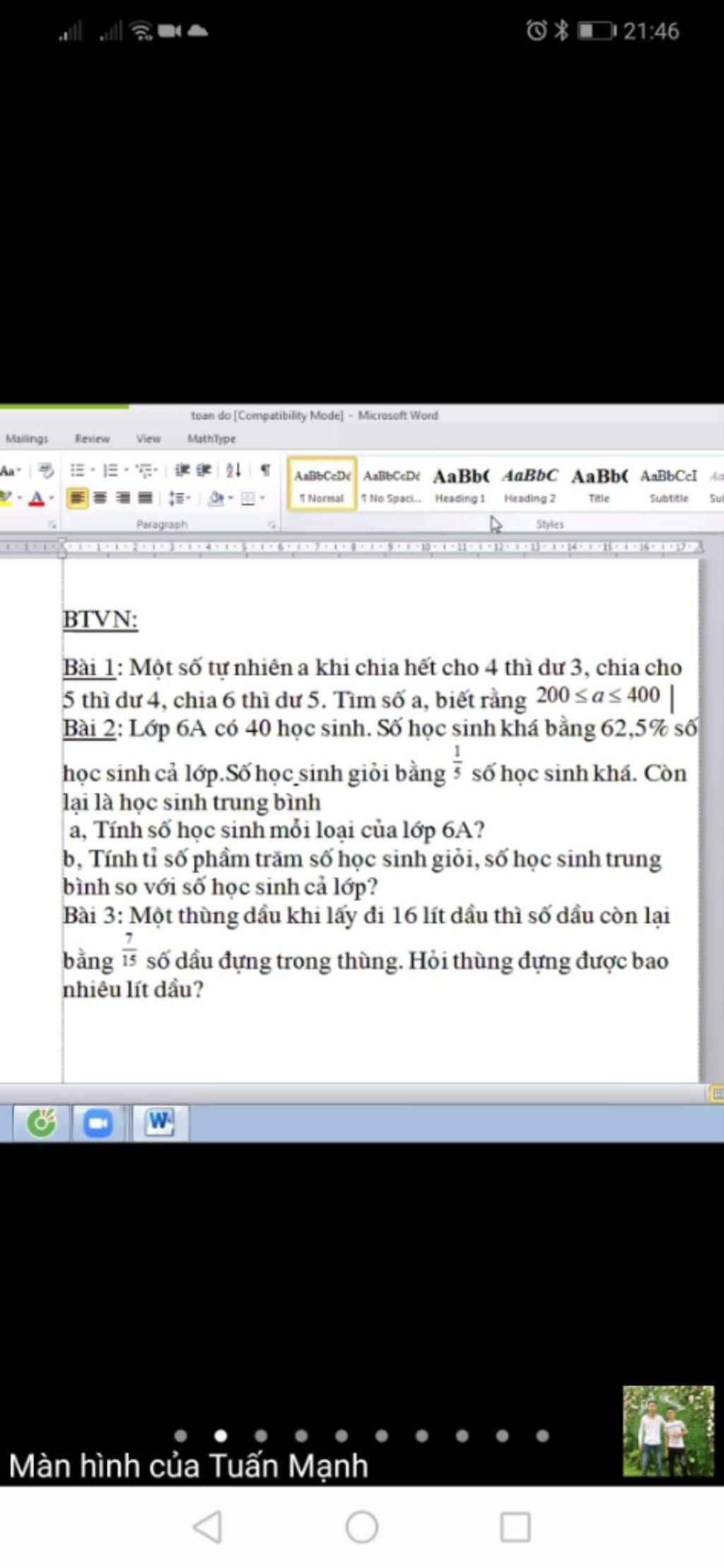Decrease the paragraph indent

click(x=182, y=470)
